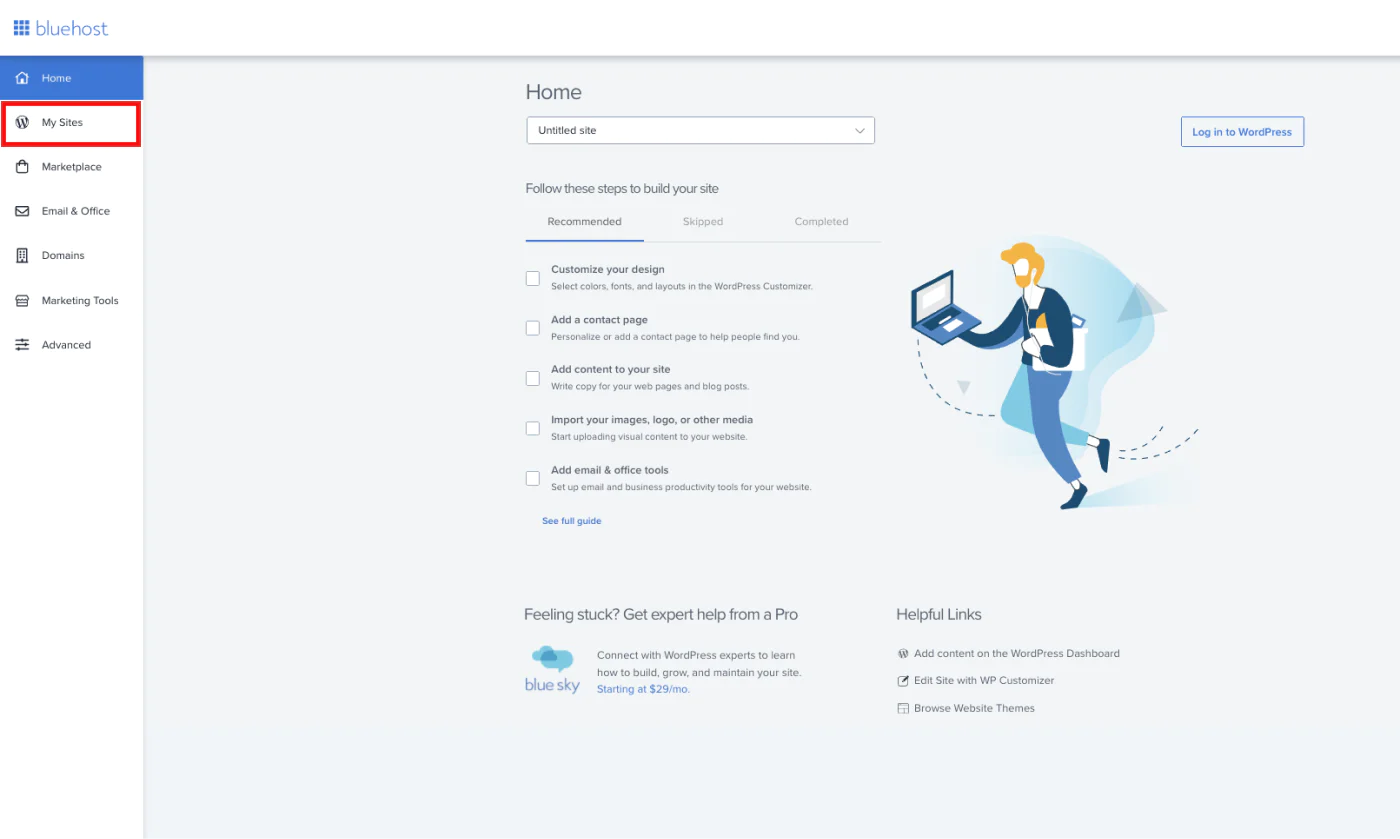Click the Add a contact page step title
This screenshot has height=839, width=1400.
(599, 320)
